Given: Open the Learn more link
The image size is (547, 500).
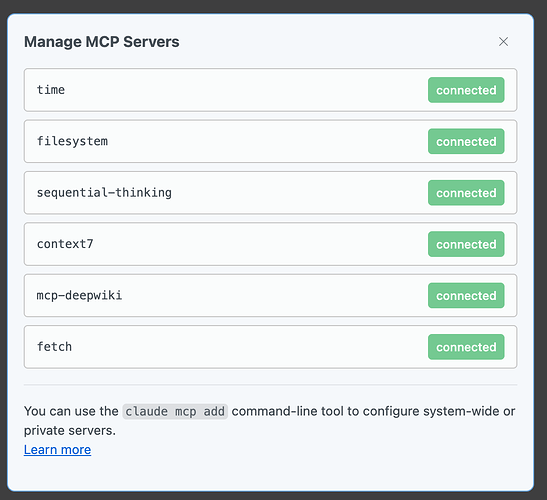Looking at the screenshot, I should (x=58, y=450).
